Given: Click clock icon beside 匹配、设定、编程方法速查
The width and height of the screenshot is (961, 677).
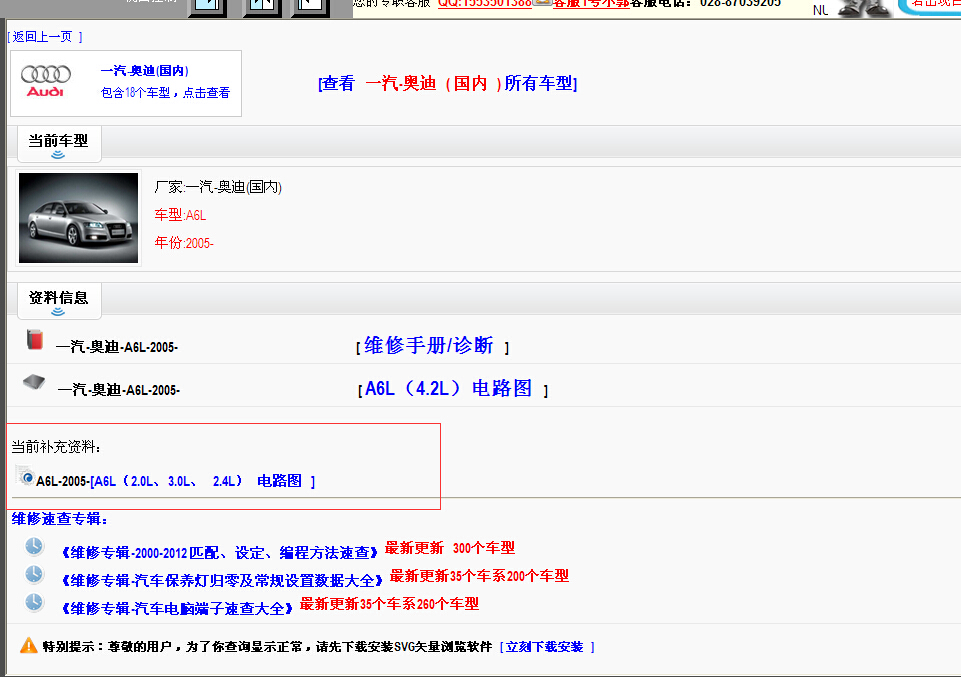Looking at the screenshot, I should [x=34, y=545].
